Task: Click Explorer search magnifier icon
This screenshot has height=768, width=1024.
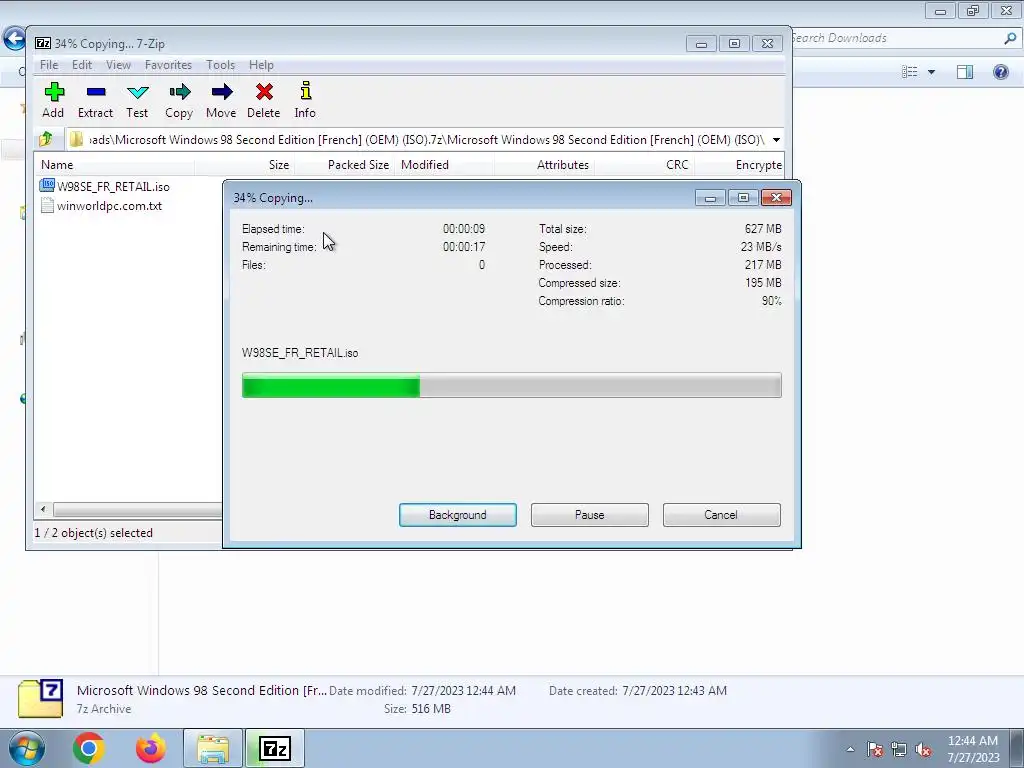Action: [x=1010, y=39]
